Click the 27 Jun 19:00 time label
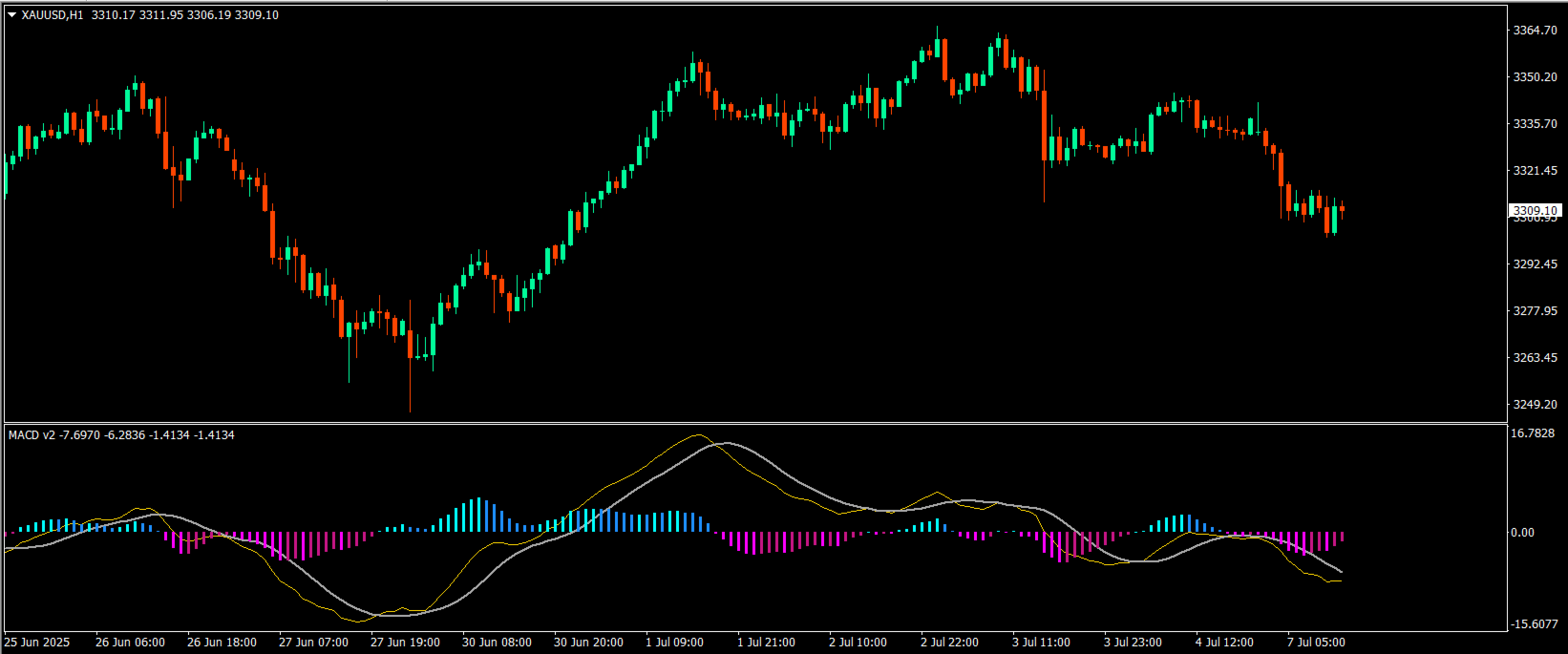Screen dimensions: 1568x654 [405, 643]
